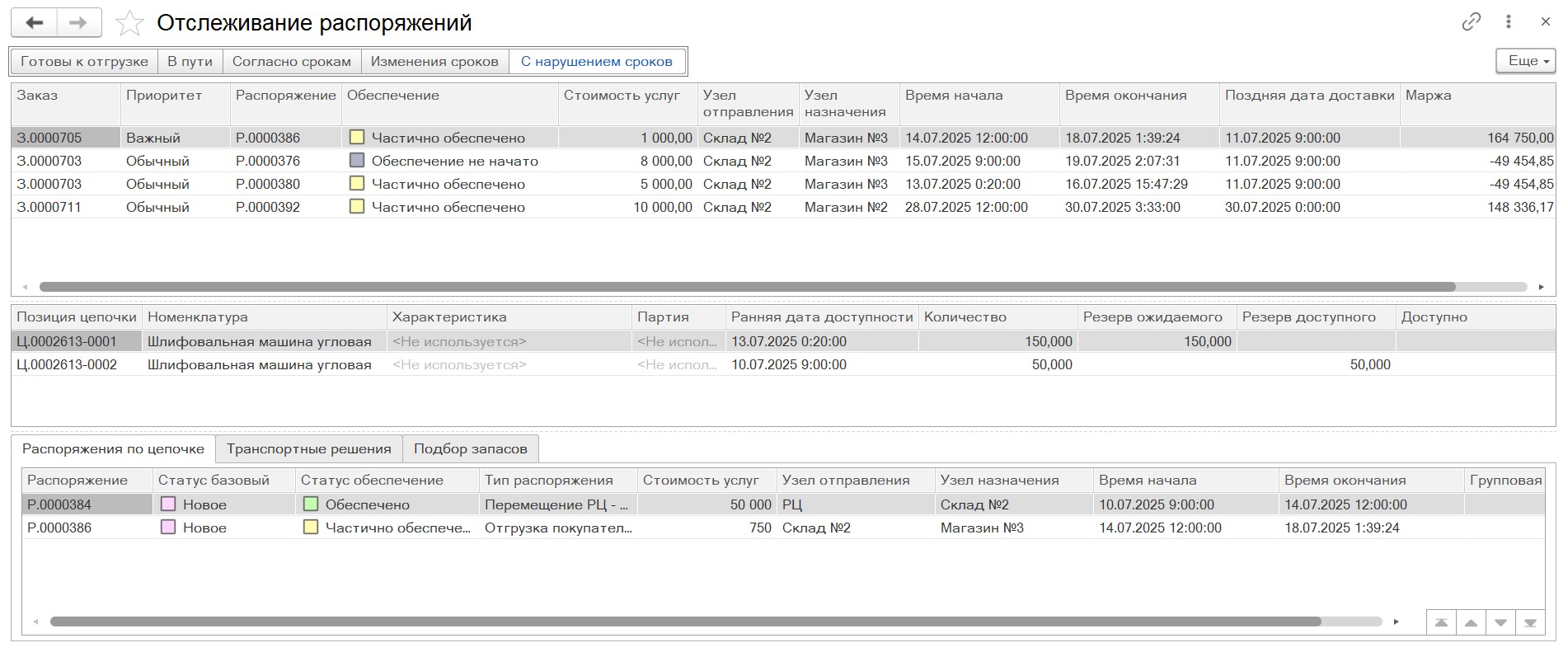
Task: Switch to the 'Подбор запасов' tab
Action: pyautogui.click(x=470, y=449)
